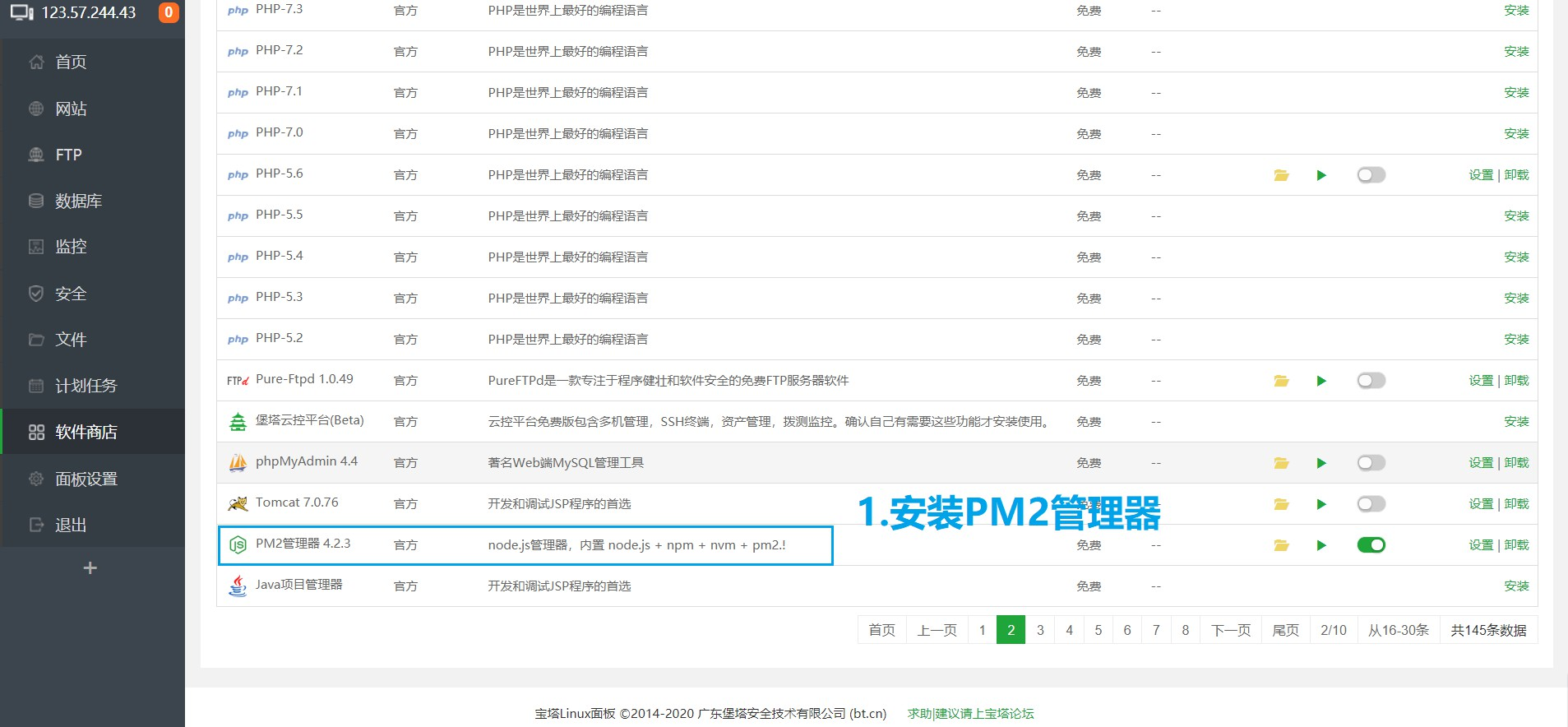Image resolution: width=1568 pixels, height=727 pixels.
Task: Open the 监控 monitoring sidebar item
Action: pos(92,247)
